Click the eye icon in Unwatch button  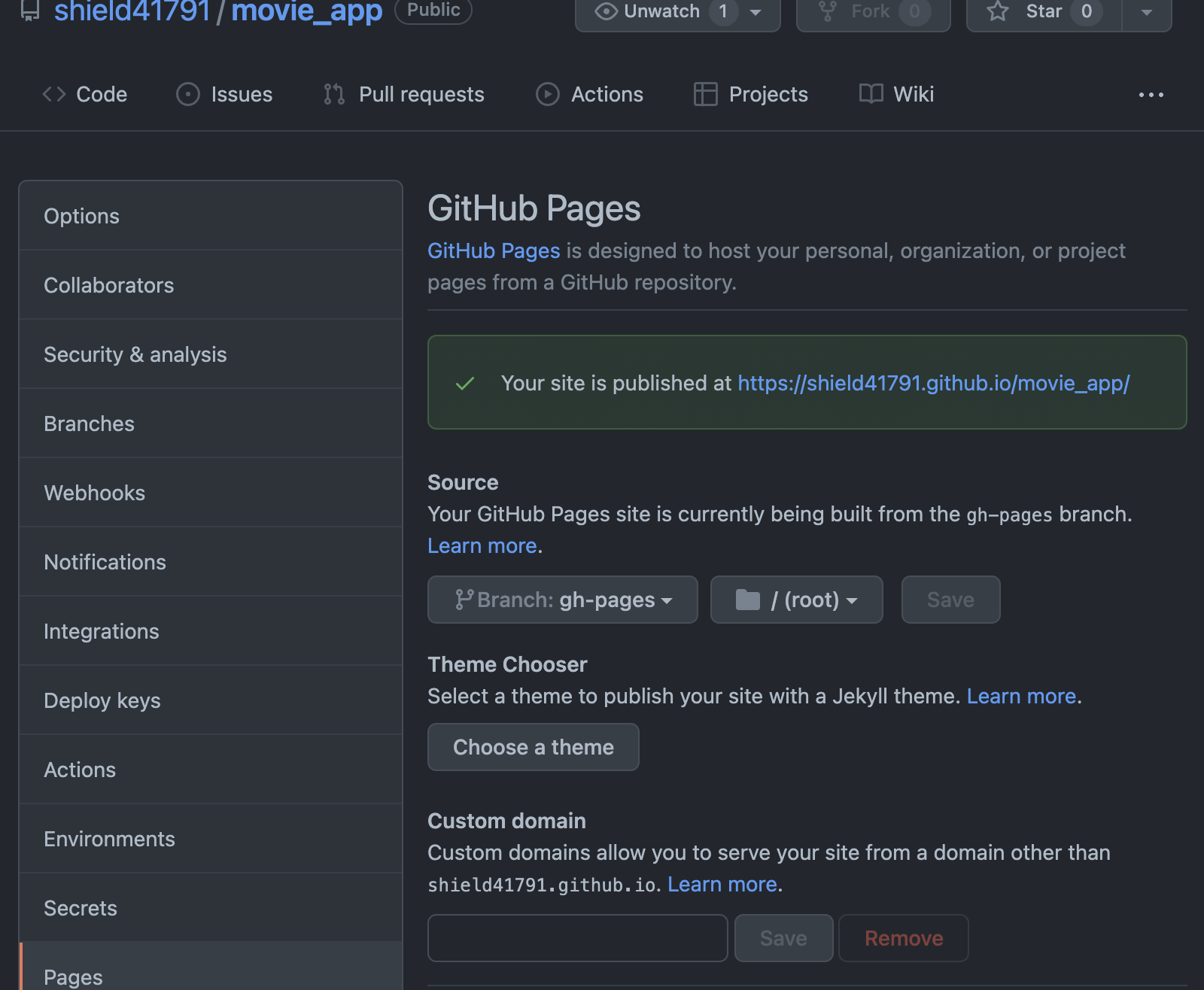tap(606, 11)
